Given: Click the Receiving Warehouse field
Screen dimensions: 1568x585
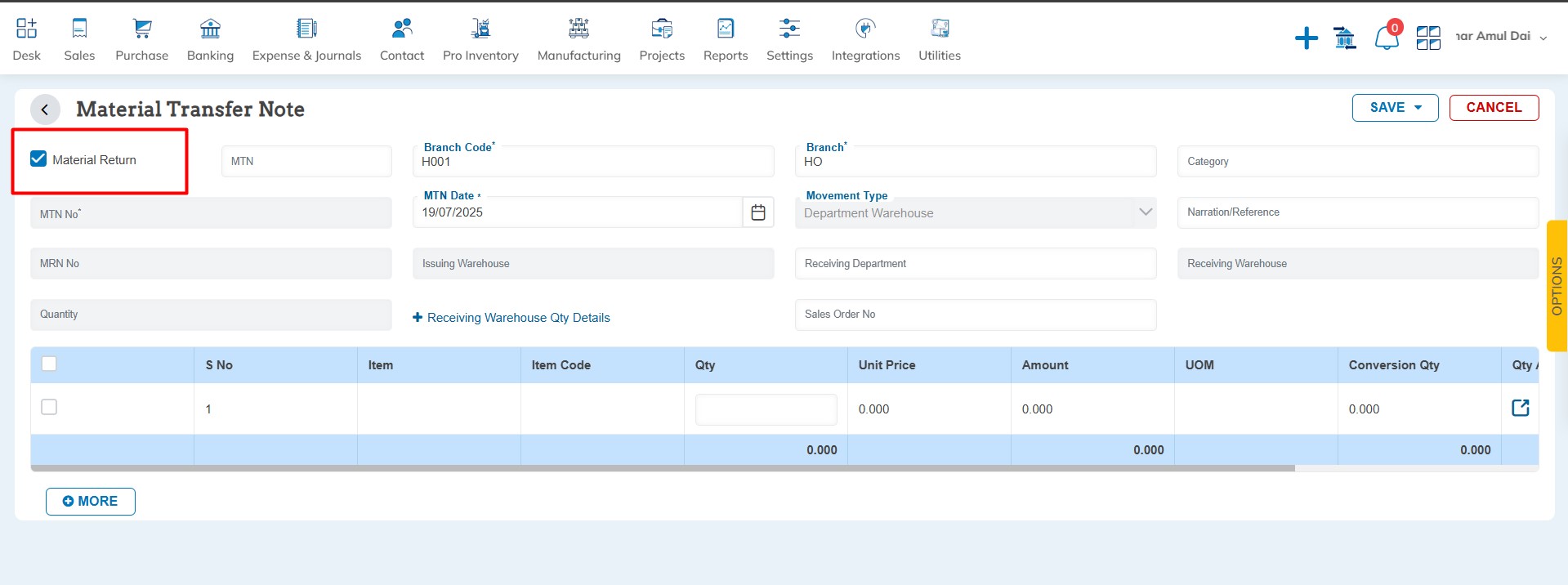Looking at the screenshot, I should click(x=1358, y=264).
